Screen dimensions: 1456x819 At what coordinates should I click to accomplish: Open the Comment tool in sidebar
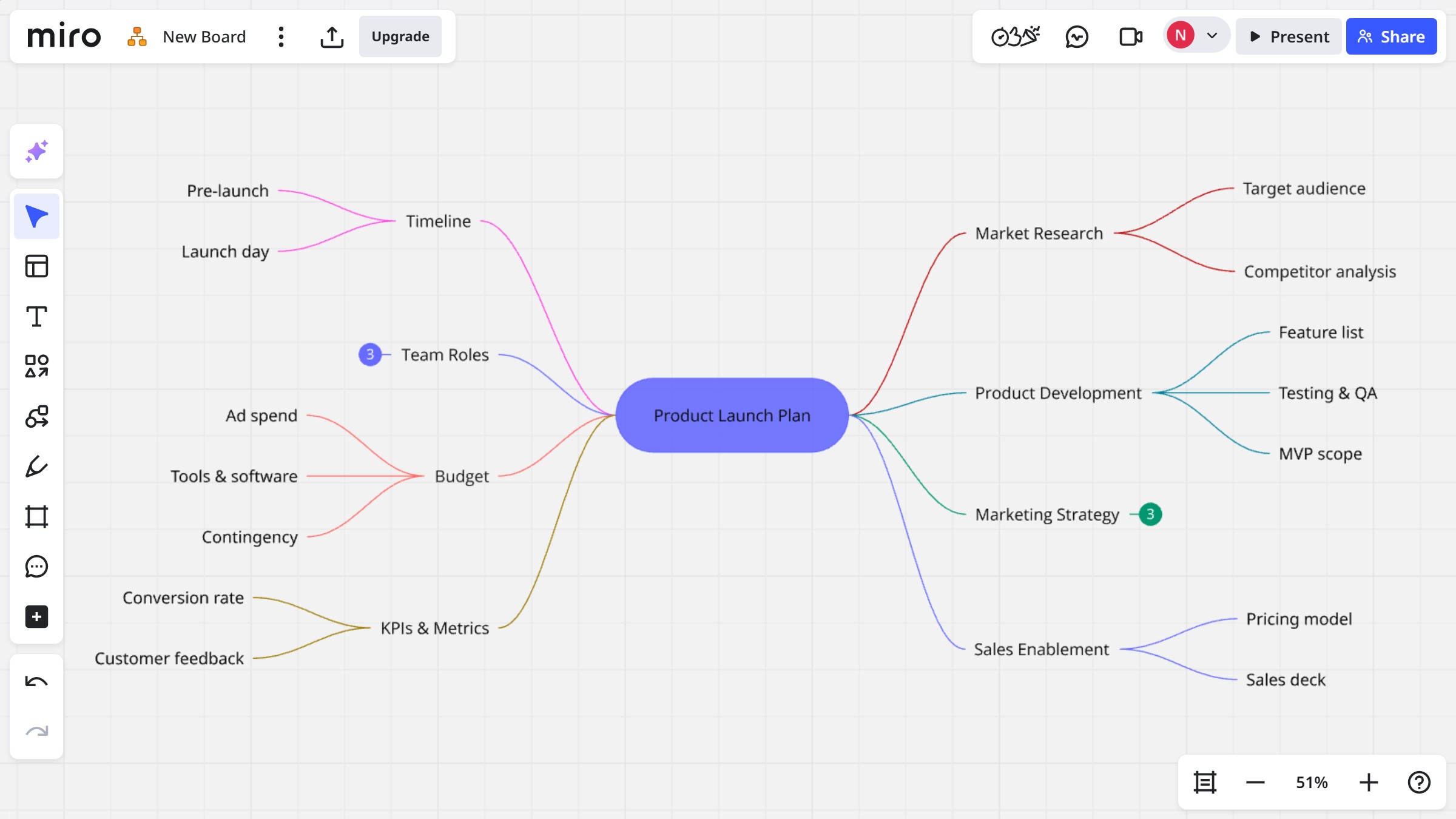point(36,567)
